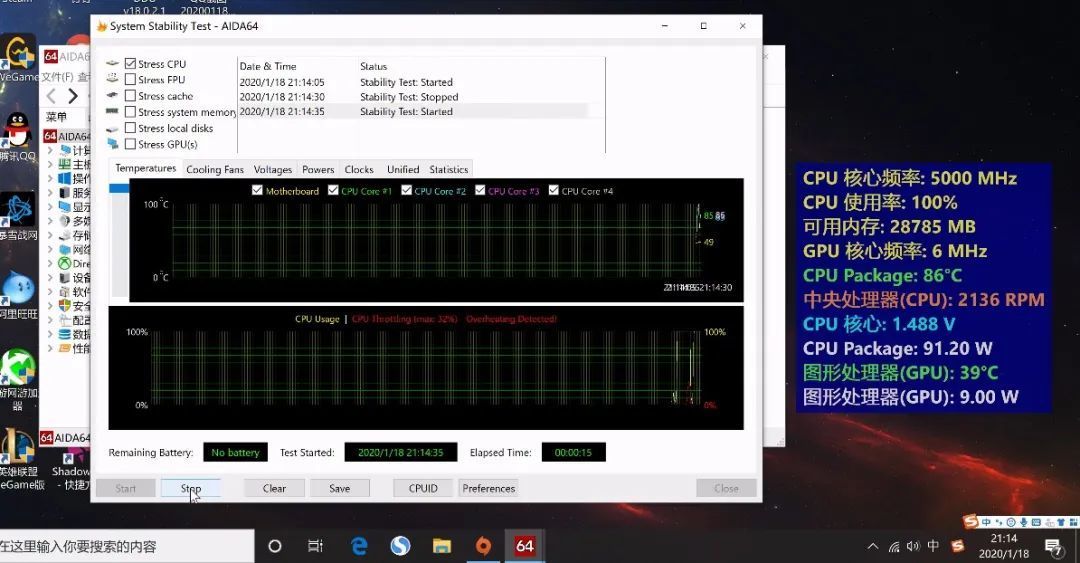Show hidden icons via tray chevron

873,546
